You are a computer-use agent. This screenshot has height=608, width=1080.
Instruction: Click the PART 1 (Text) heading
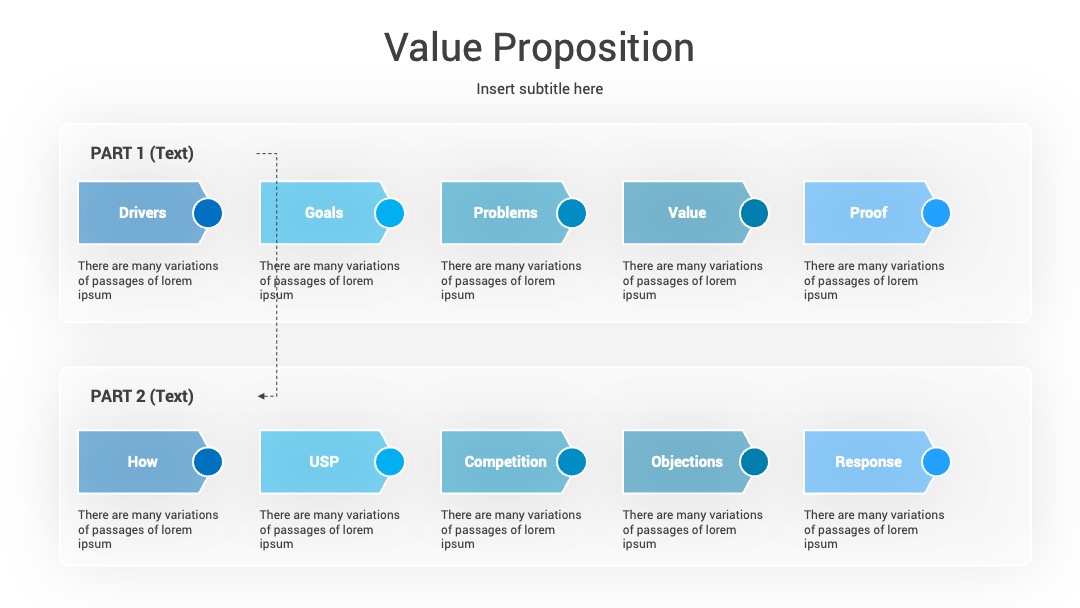click(x=142, y=153)
